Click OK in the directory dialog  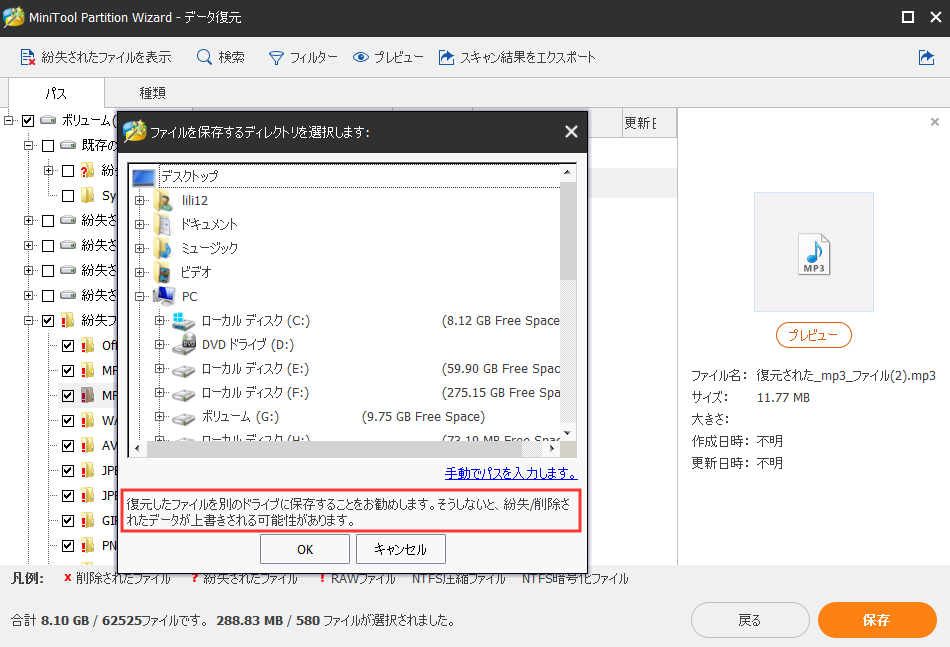click(x=305, y=549)
